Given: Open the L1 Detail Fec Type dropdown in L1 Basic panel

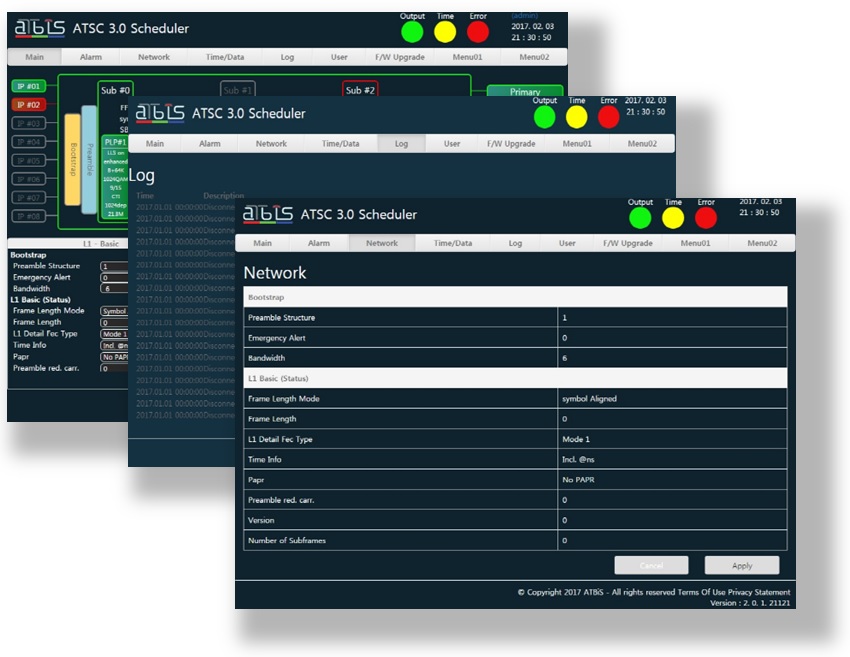Looking at the screenshot, I should click(x=113, y=334).
